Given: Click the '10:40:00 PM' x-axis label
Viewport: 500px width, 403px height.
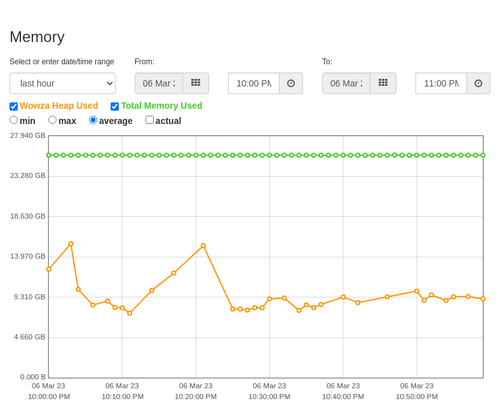Looking at the screenshot, I should tap(343, 397).
